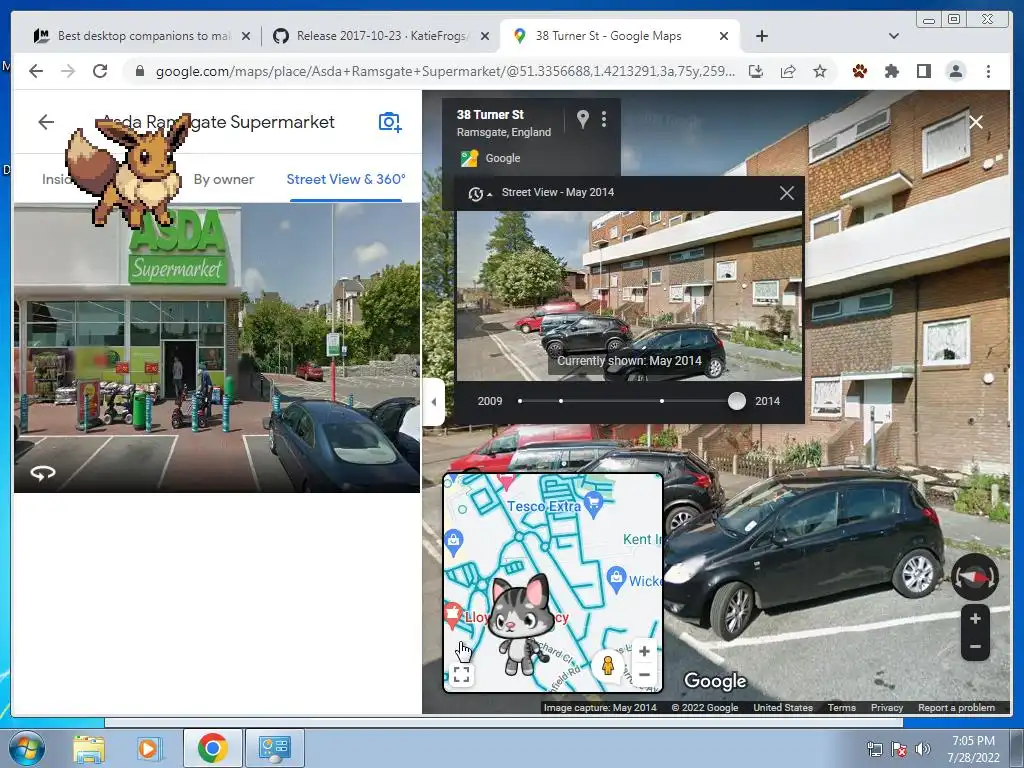Select the Street View & 360° tab
Screen dimensions: 1024x768
point(346,179)
